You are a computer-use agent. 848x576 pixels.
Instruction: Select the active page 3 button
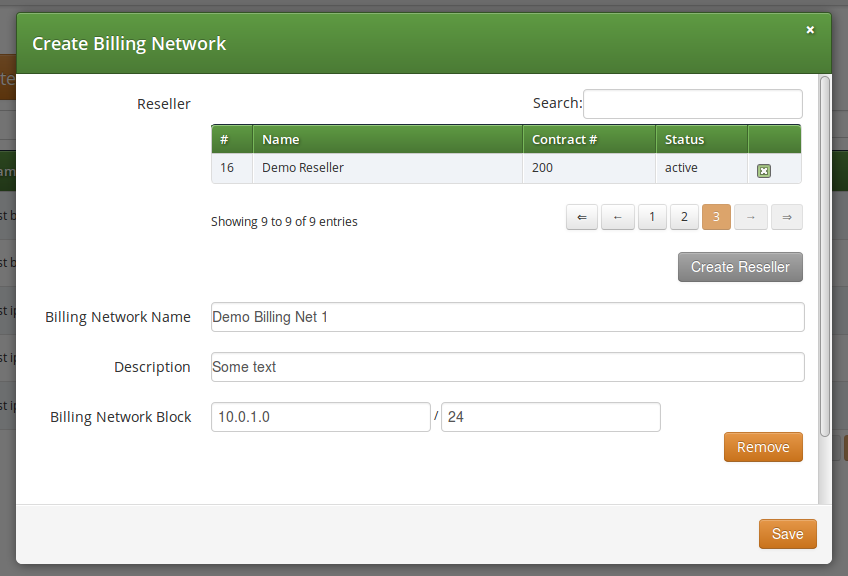coord(717,217)
